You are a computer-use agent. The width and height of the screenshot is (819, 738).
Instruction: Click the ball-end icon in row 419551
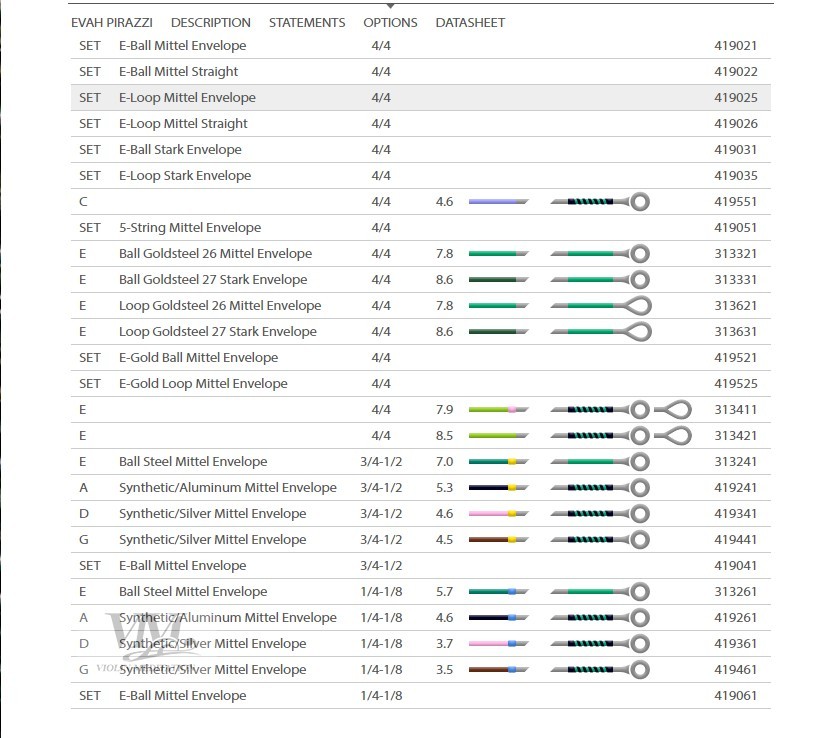600,202
